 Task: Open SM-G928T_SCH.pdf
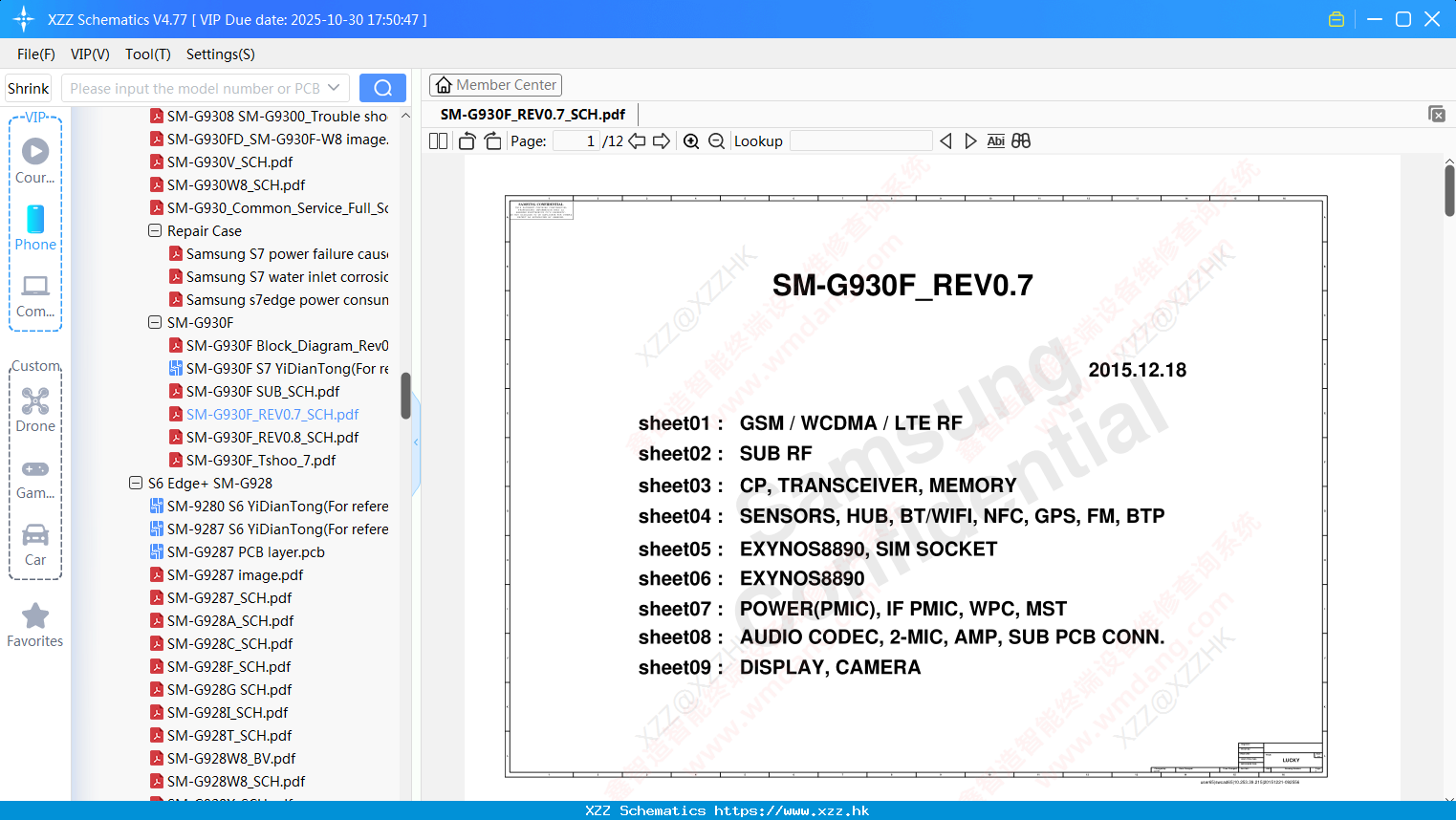point(222,735)
